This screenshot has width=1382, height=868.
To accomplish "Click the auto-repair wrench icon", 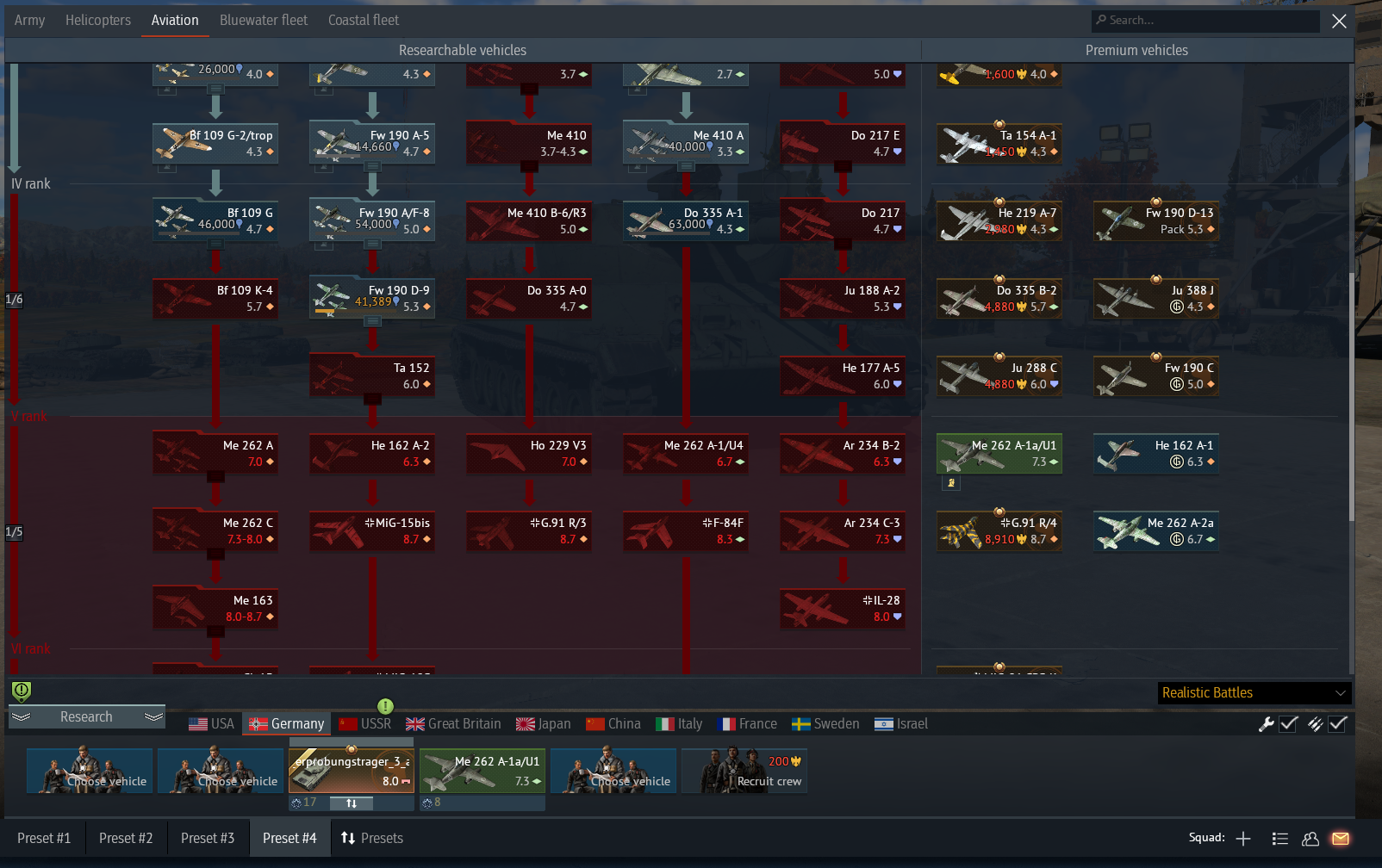I will (x=1267, y=724).
